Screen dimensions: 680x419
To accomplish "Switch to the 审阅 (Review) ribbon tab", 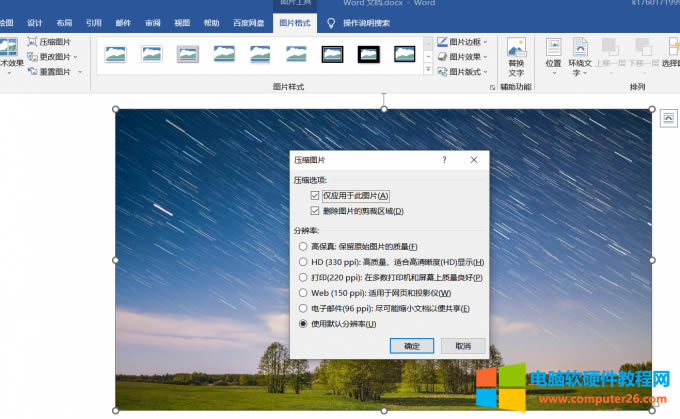I will (152, 22).
